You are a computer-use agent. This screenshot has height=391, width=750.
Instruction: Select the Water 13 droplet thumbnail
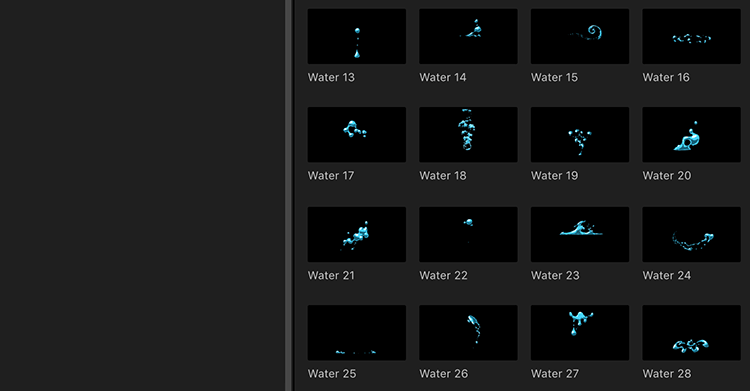(357, 36)
